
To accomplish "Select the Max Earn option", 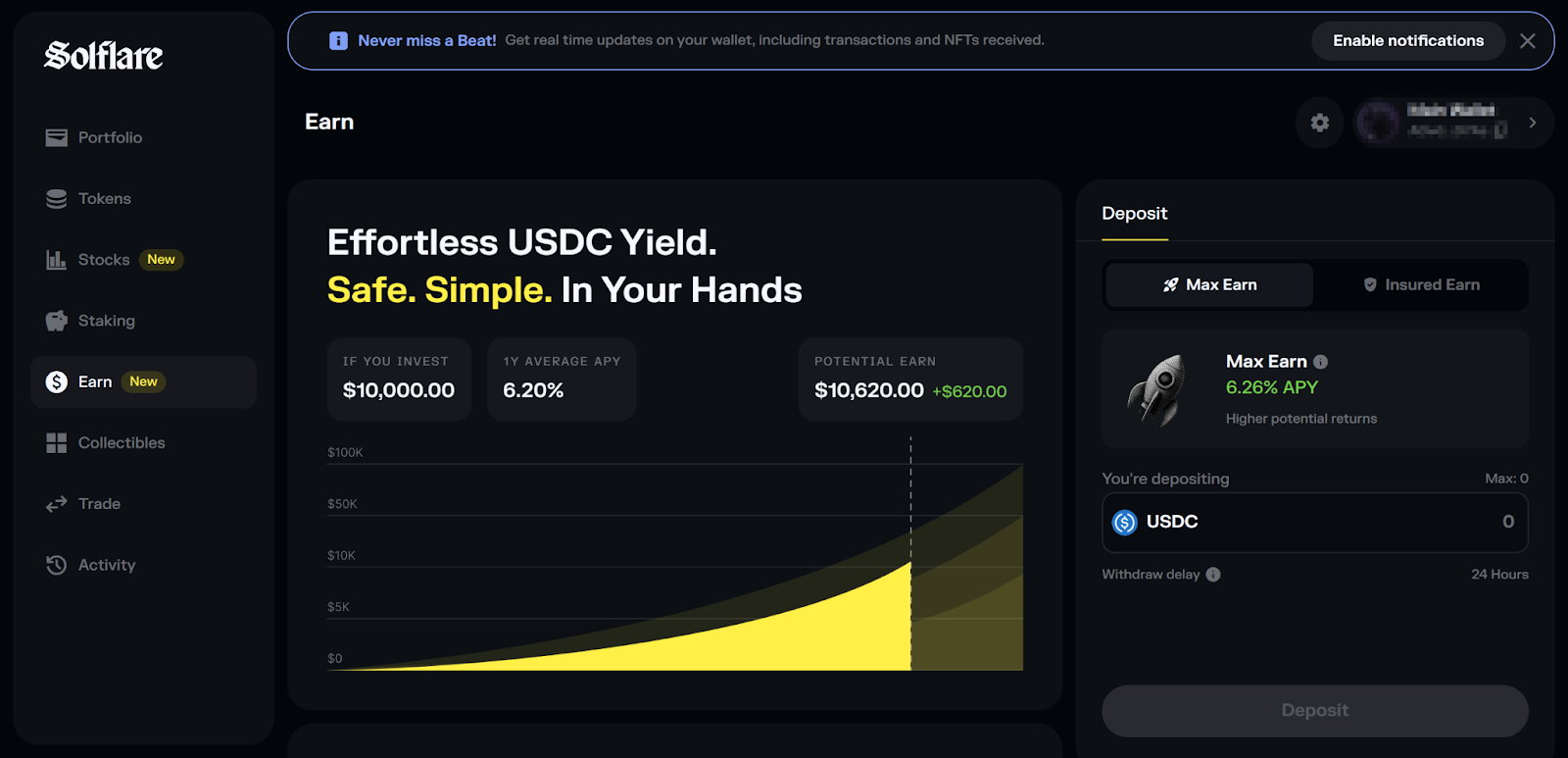I will [1208, 284].
